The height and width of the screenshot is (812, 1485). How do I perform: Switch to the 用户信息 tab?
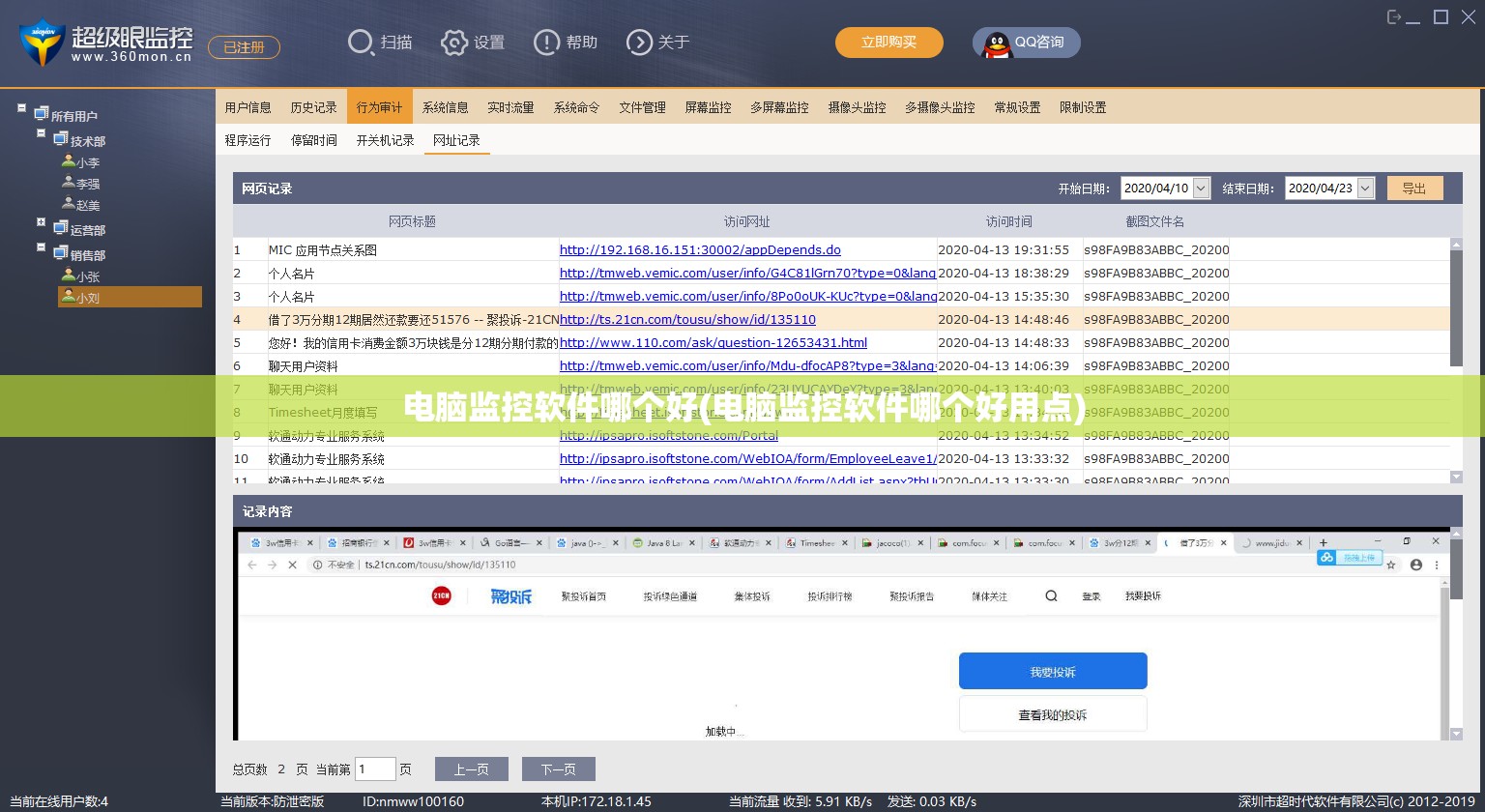coord(248,107)
